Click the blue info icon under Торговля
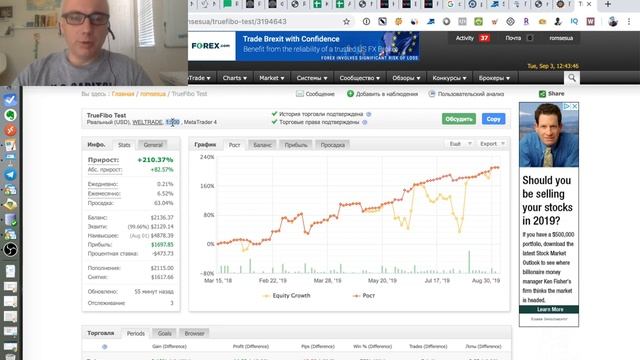Screen dimensions: 640x360 104,347
